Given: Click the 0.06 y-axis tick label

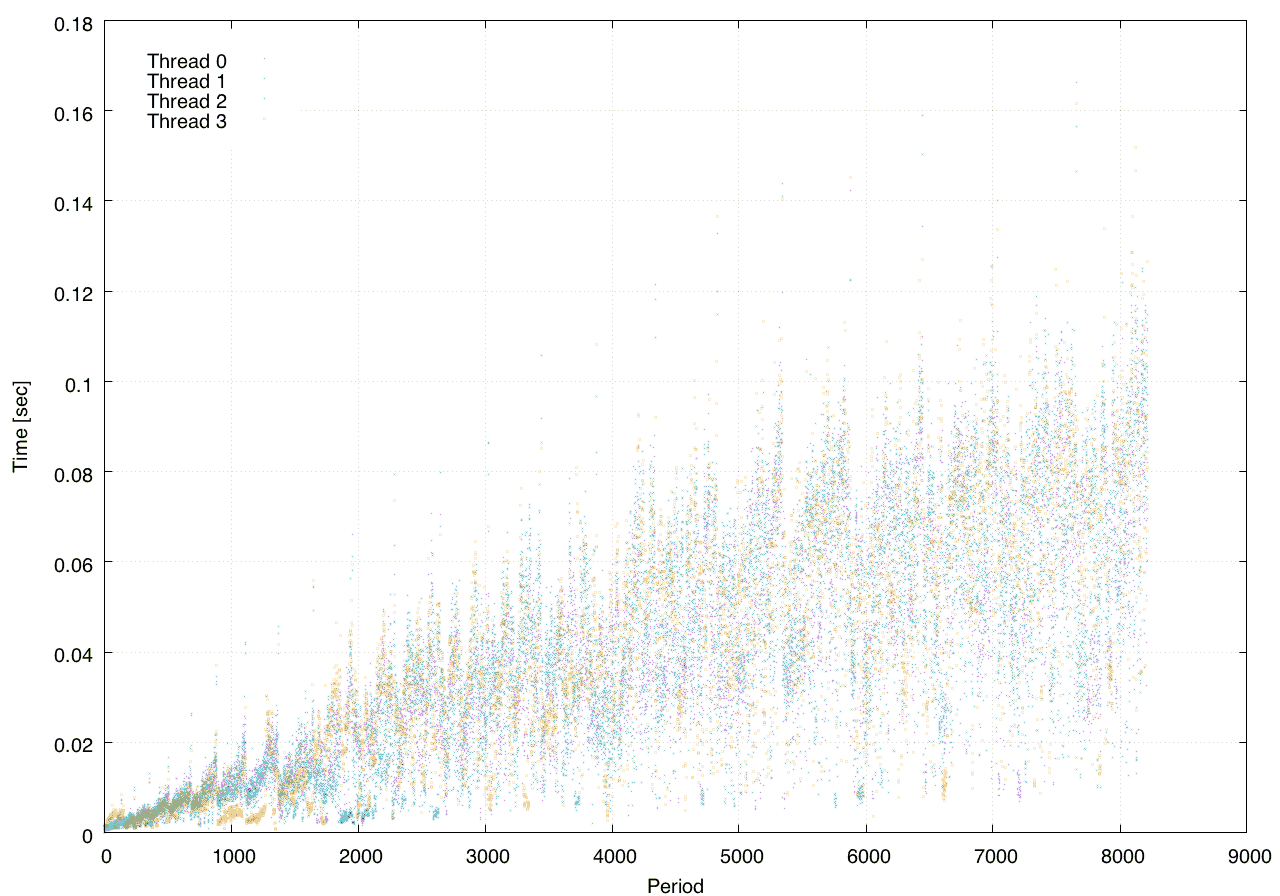Looking at the screenshot, I should [x=74, y=563].
